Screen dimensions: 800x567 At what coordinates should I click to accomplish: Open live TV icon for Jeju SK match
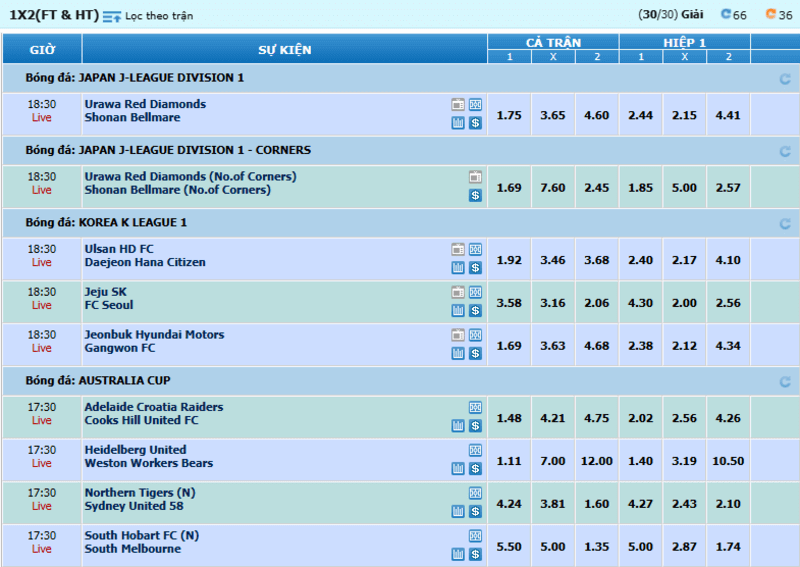[458, 292]
